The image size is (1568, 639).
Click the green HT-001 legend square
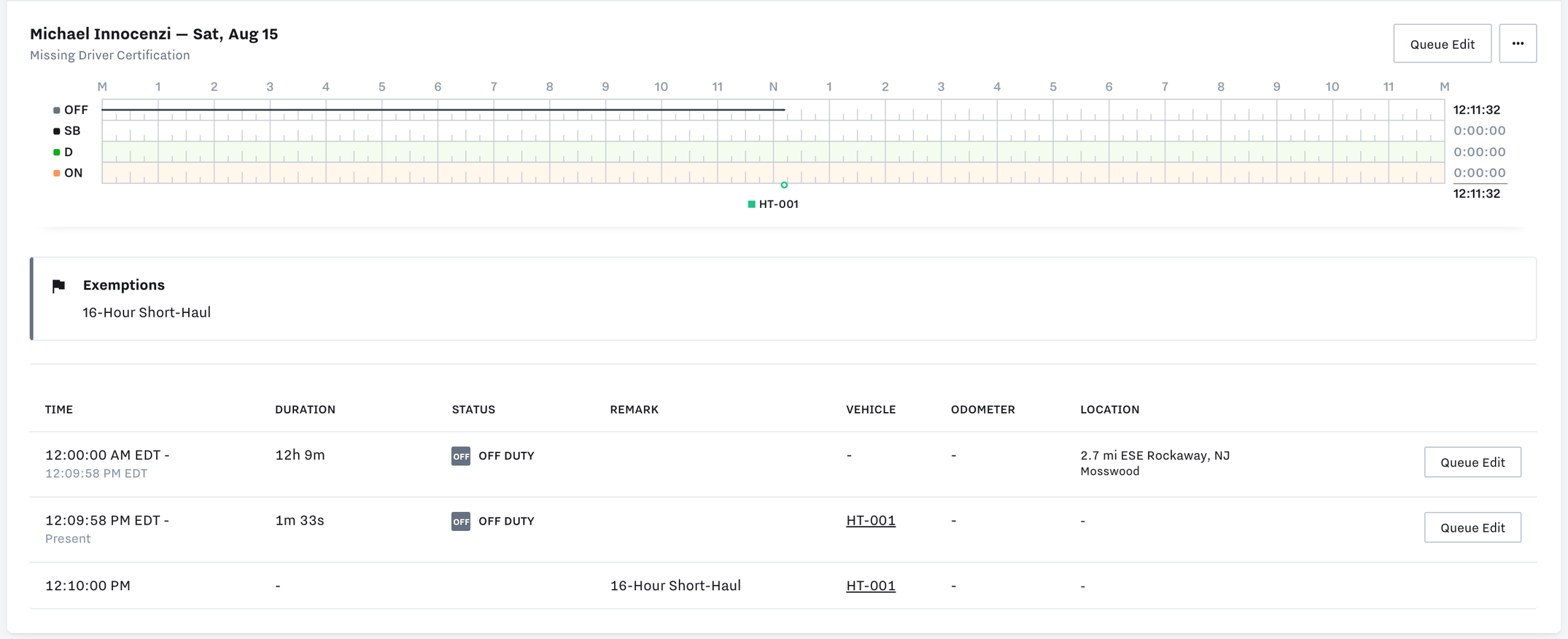point(751,204)
